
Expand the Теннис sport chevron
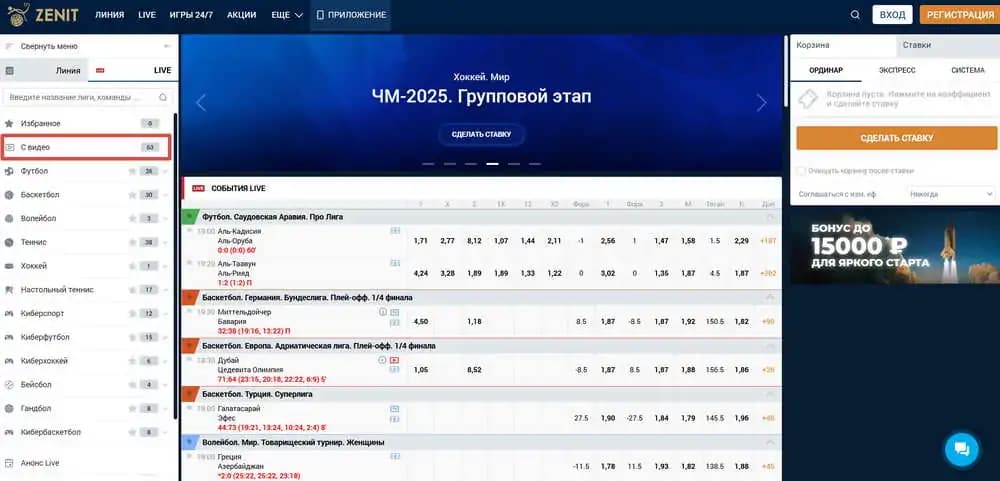[166, 242]
